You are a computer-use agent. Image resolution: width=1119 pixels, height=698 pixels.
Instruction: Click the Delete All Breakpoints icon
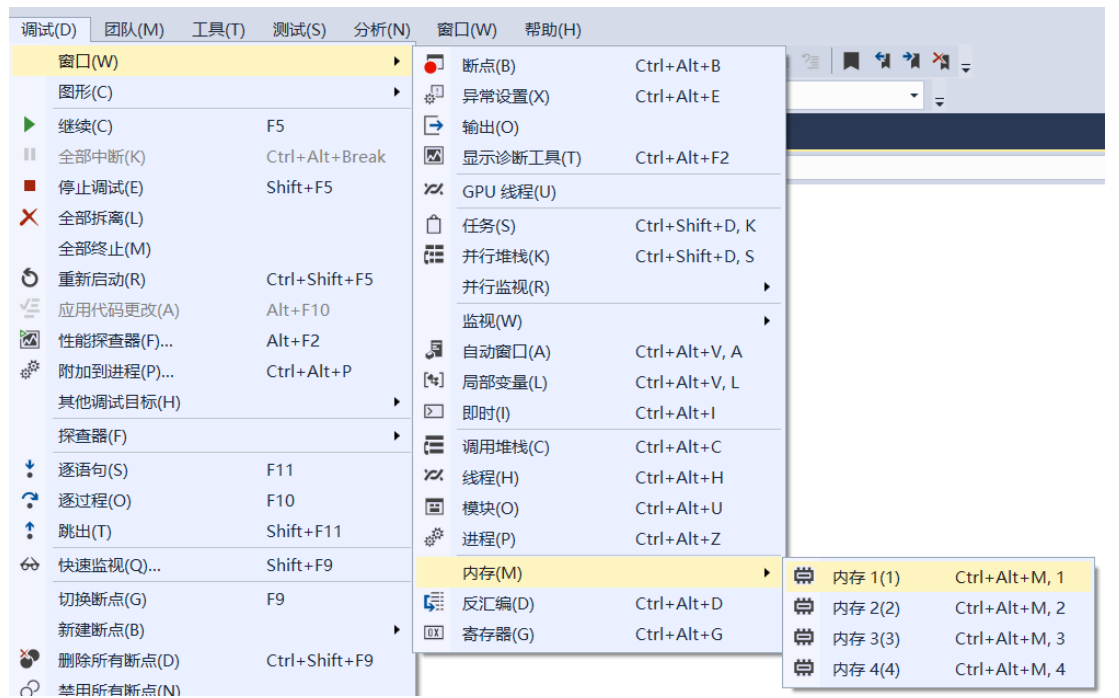pos(29,659)
